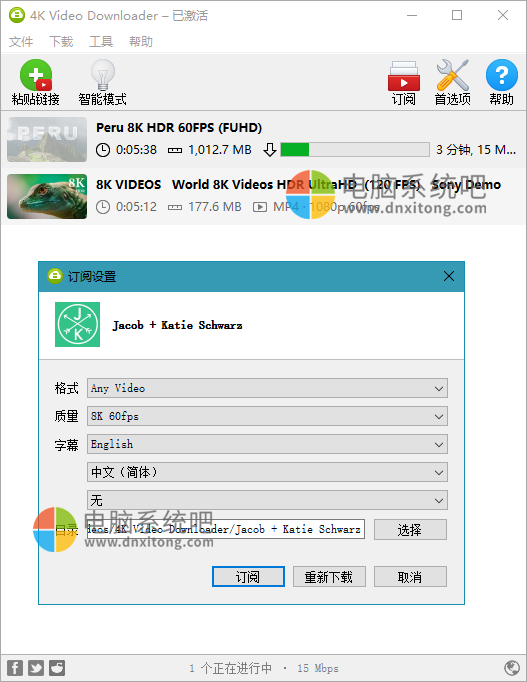Open the 文件 (File) menu

(21, 42)
